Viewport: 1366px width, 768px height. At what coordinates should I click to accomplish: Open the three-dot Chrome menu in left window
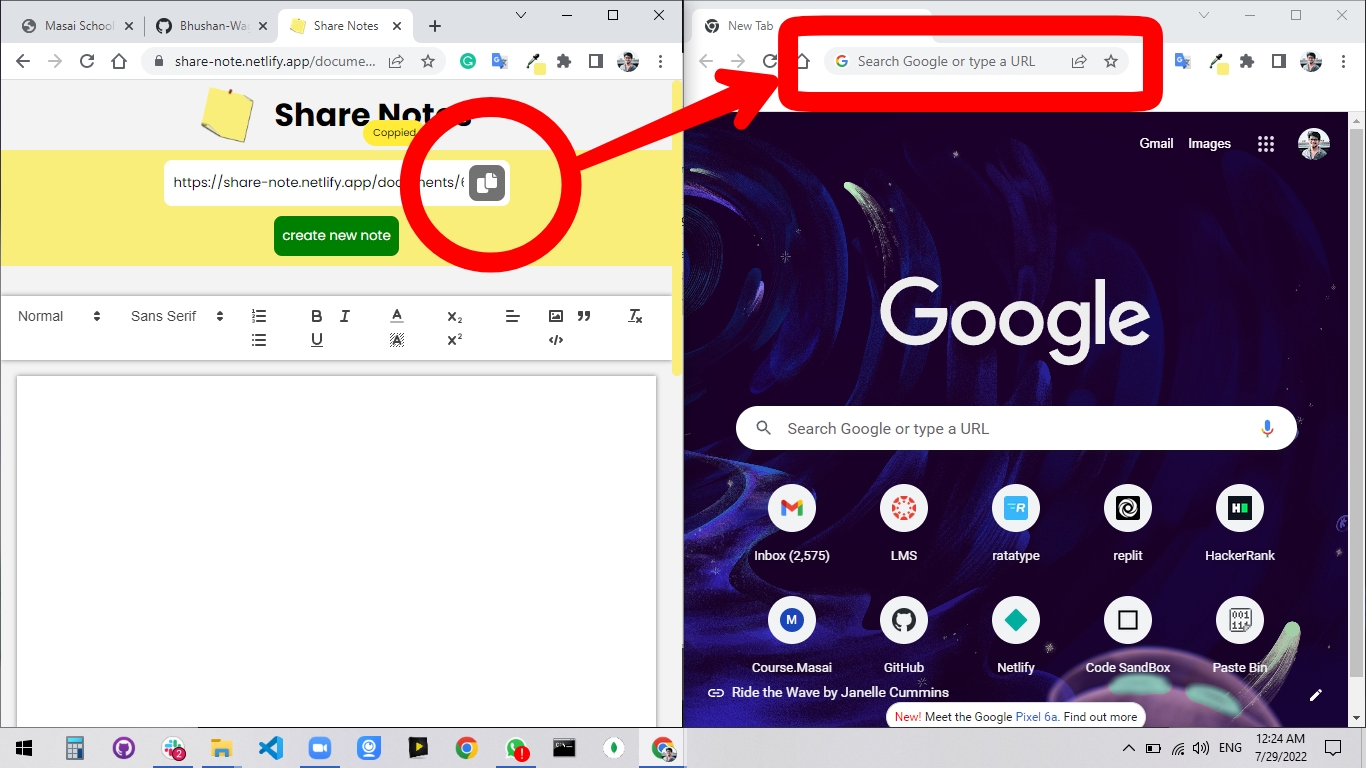(x=660, y=61)
